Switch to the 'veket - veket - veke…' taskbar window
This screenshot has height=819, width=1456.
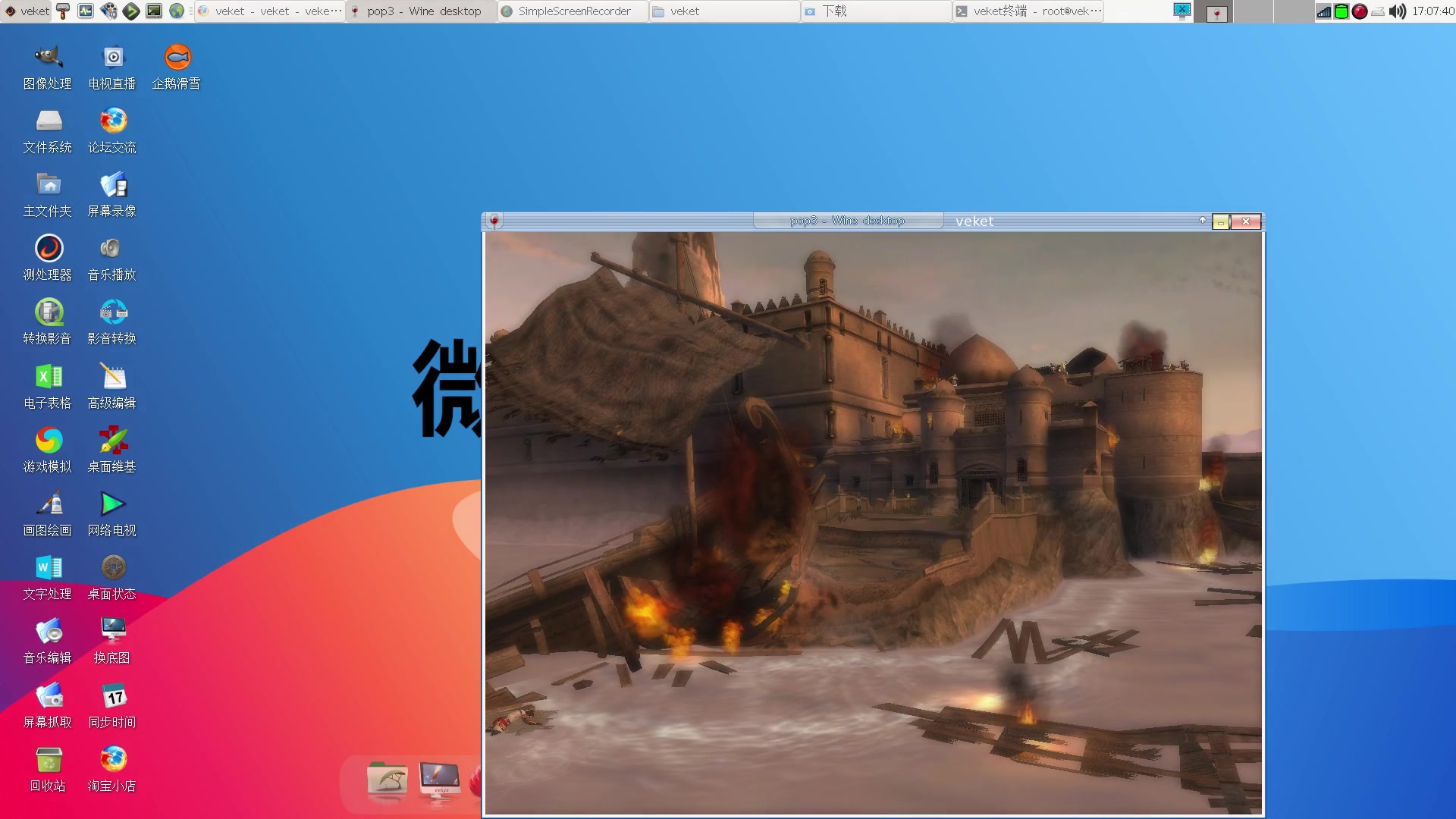[270, 11]
